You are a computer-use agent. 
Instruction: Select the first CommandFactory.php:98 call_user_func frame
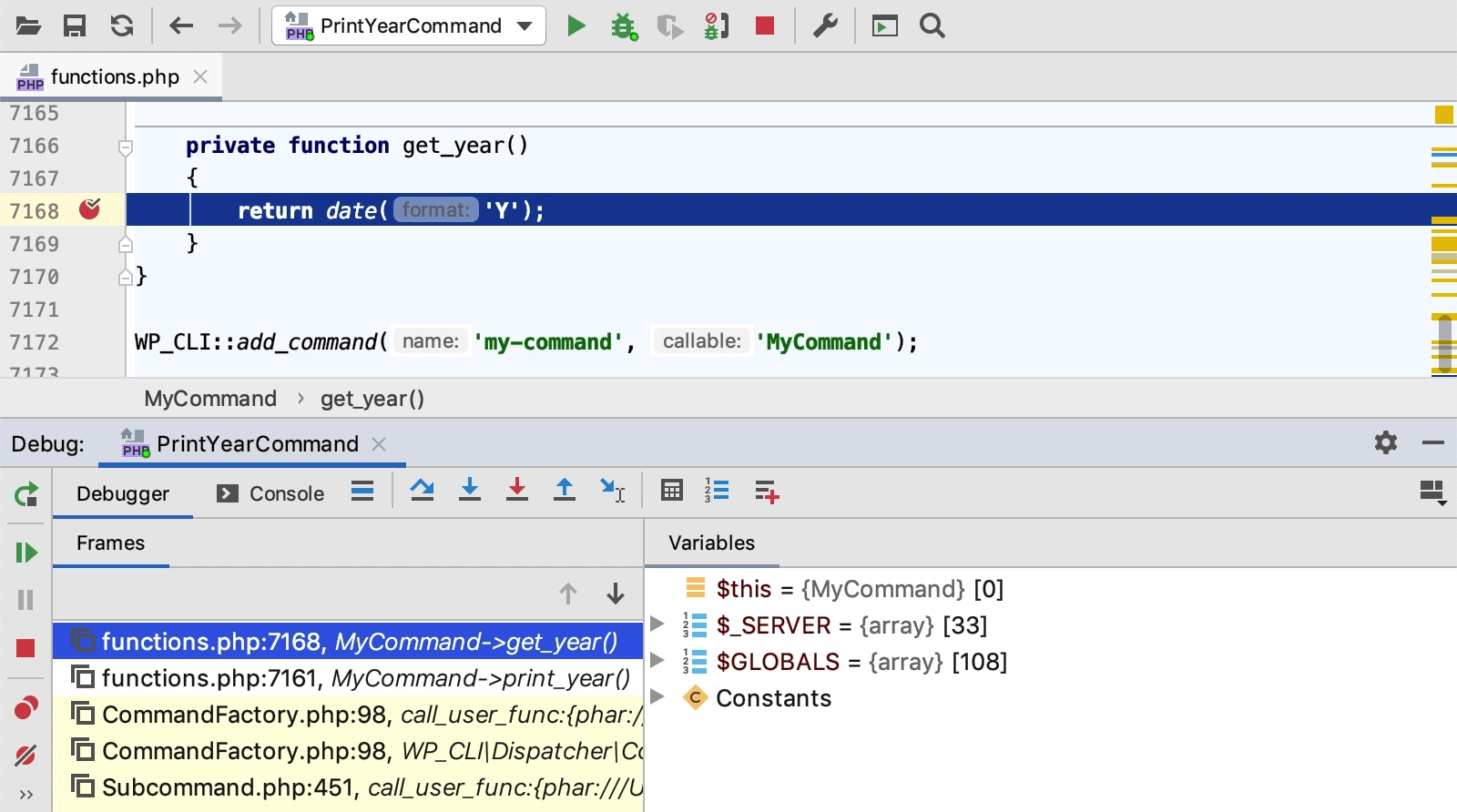tap(348, 715)
